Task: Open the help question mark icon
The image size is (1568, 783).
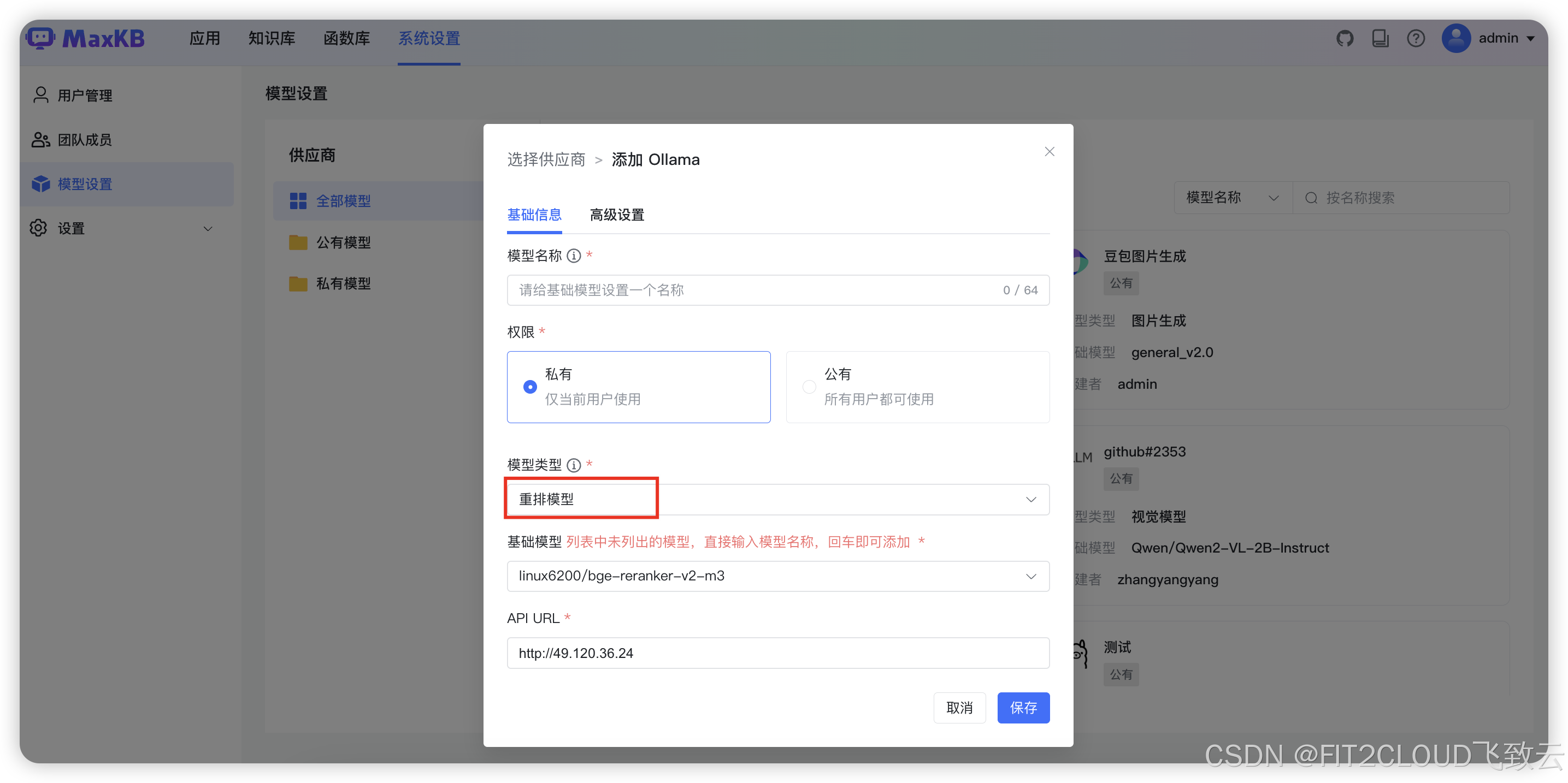Action: tap(1415, 39)
